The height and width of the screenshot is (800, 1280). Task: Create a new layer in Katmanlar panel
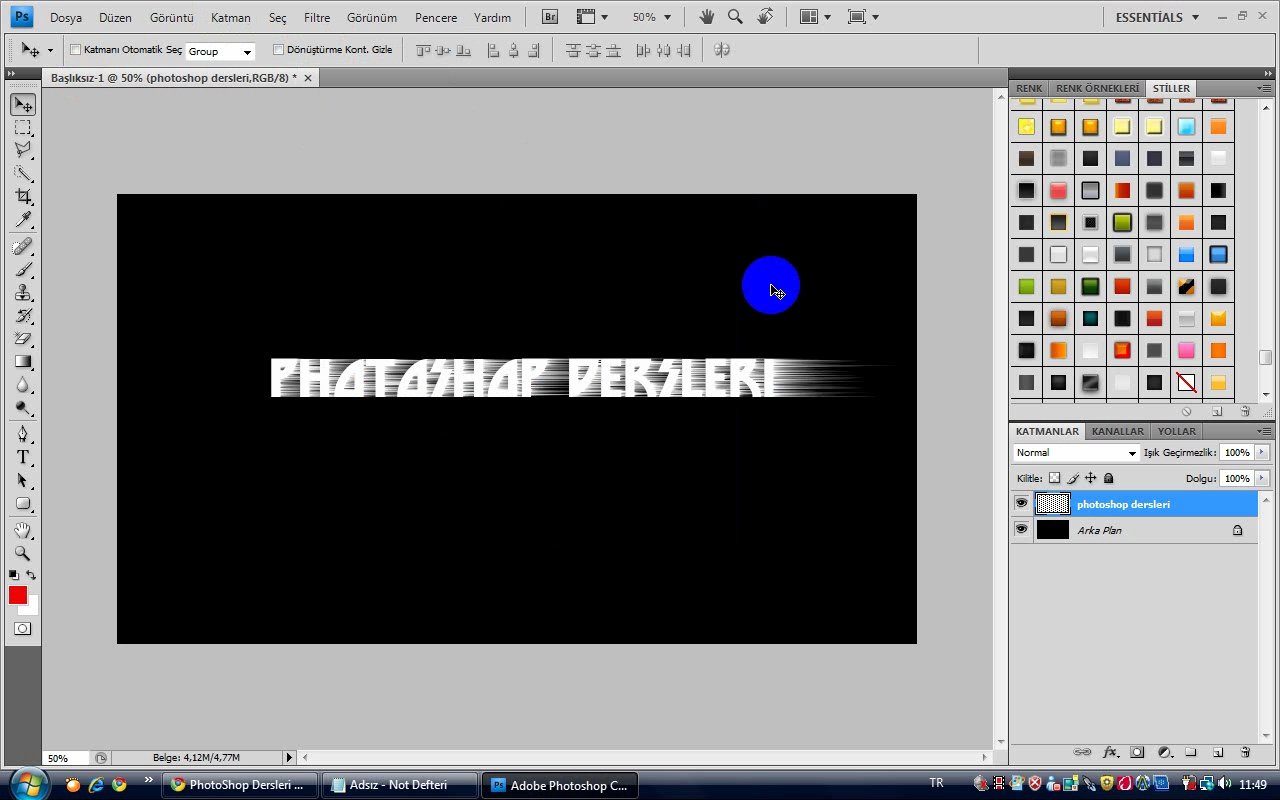[x=1218, y=752]
